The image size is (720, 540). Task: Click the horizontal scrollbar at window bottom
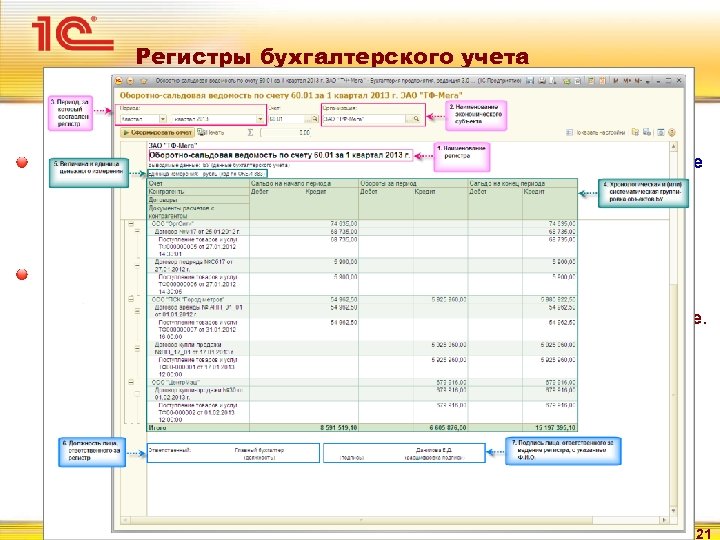coord(393,520)
